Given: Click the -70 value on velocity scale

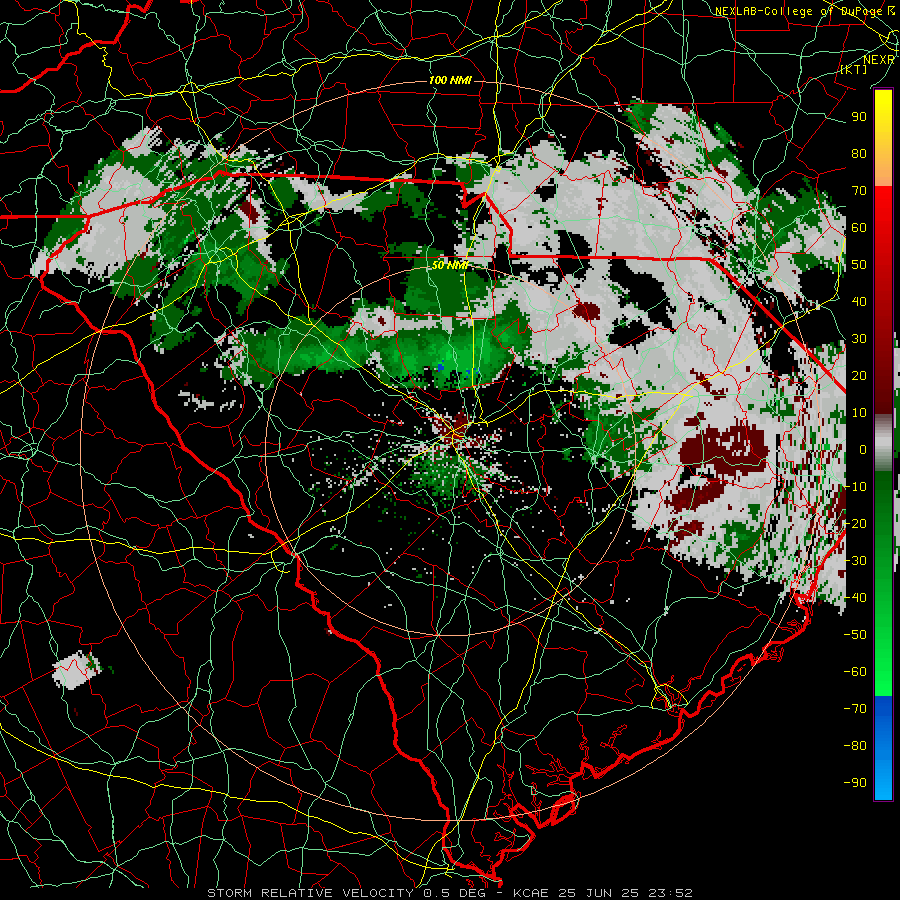Looking at the screenshot, I should point(855,709).
